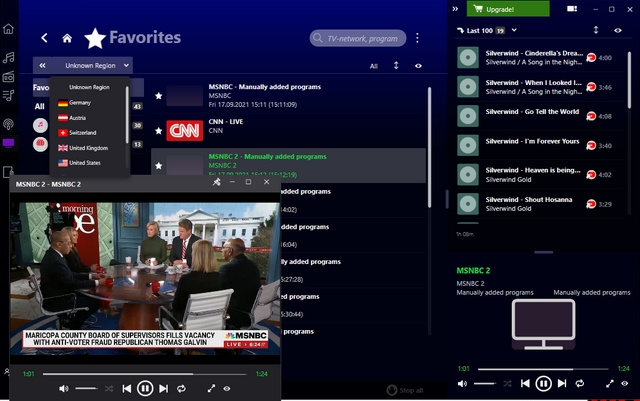
Task: Go back with the left arrow next to Favorites
Action: (x=44, y=38)
